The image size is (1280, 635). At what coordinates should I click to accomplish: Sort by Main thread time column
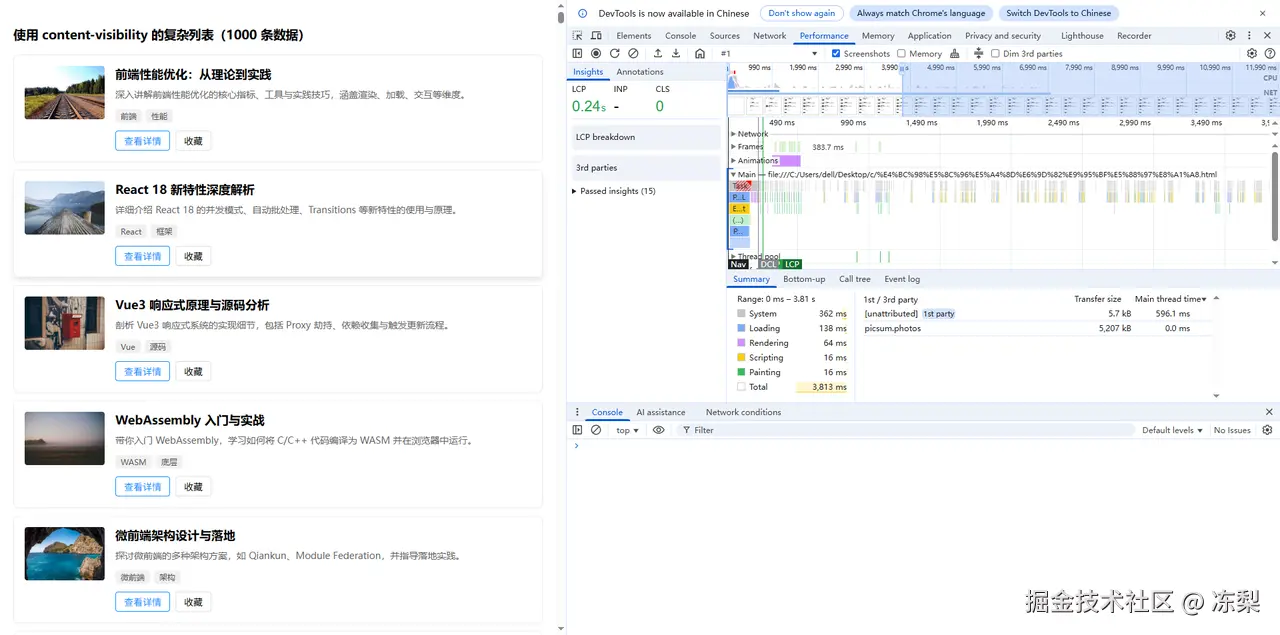(1170, 299)
